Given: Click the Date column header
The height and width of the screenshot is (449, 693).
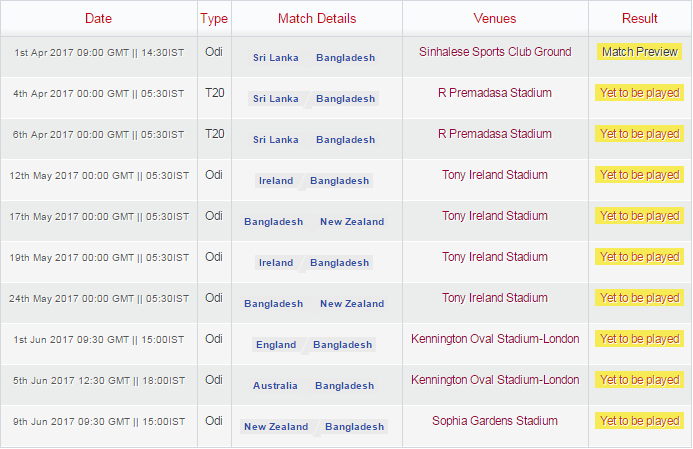Looking at the screenshot, I should pyautogui.click(x=99, y=18).
